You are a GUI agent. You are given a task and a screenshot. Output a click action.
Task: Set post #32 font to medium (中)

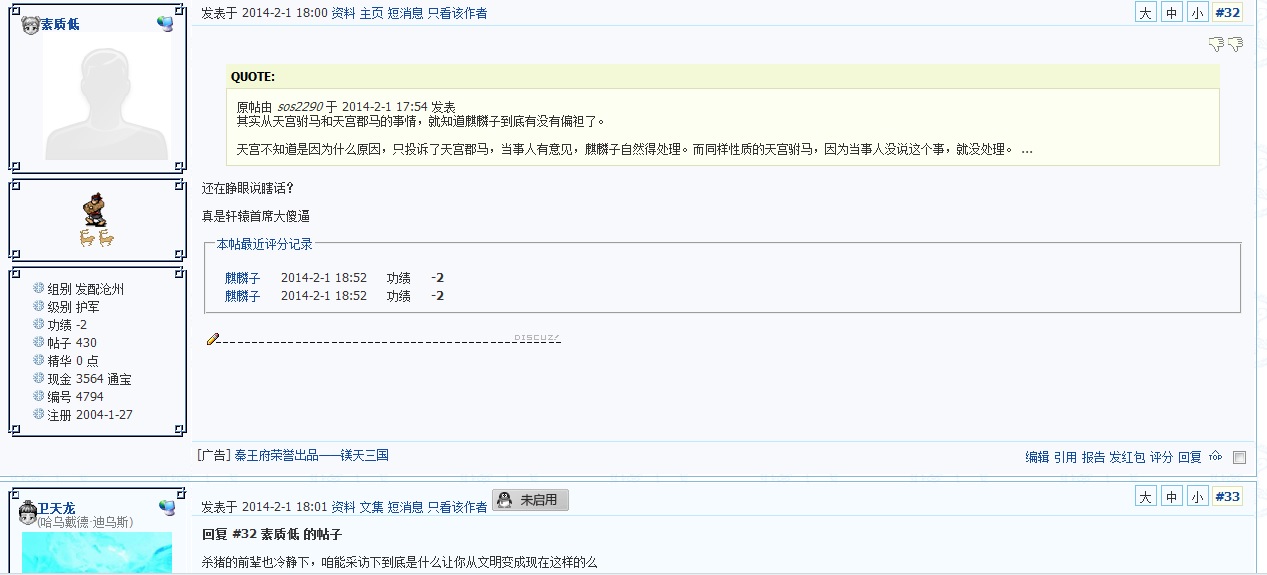pyautogui.click(x=1172, y=13)
